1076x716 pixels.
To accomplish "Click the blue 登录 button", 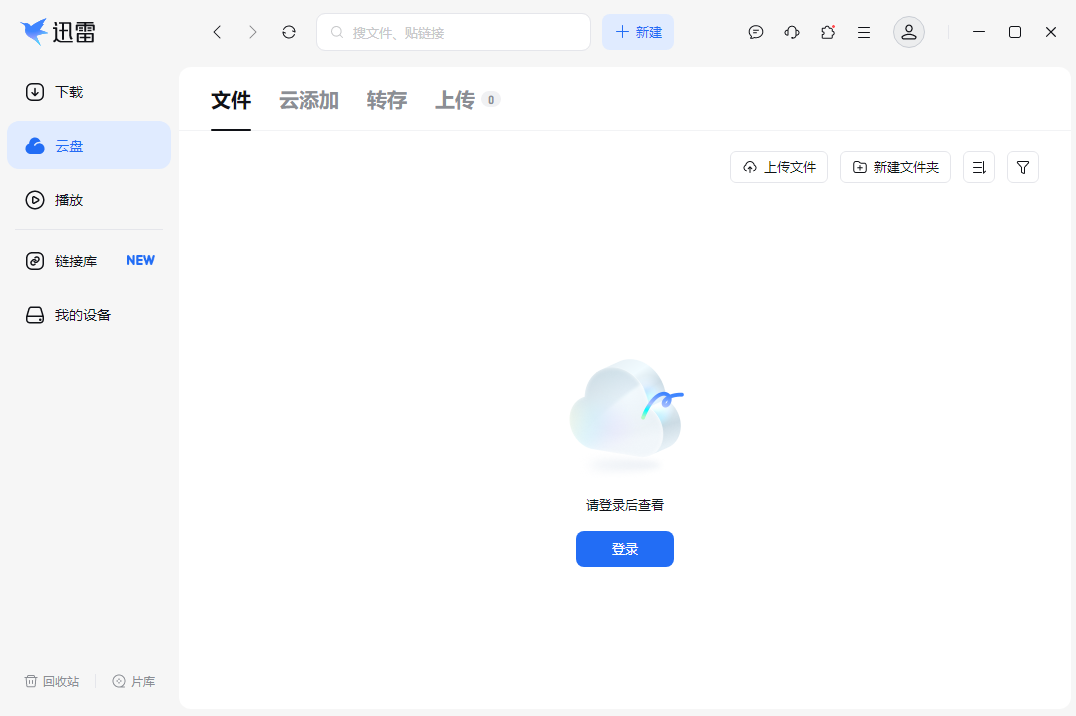I will pyautogui.click(x=625, y=549).
